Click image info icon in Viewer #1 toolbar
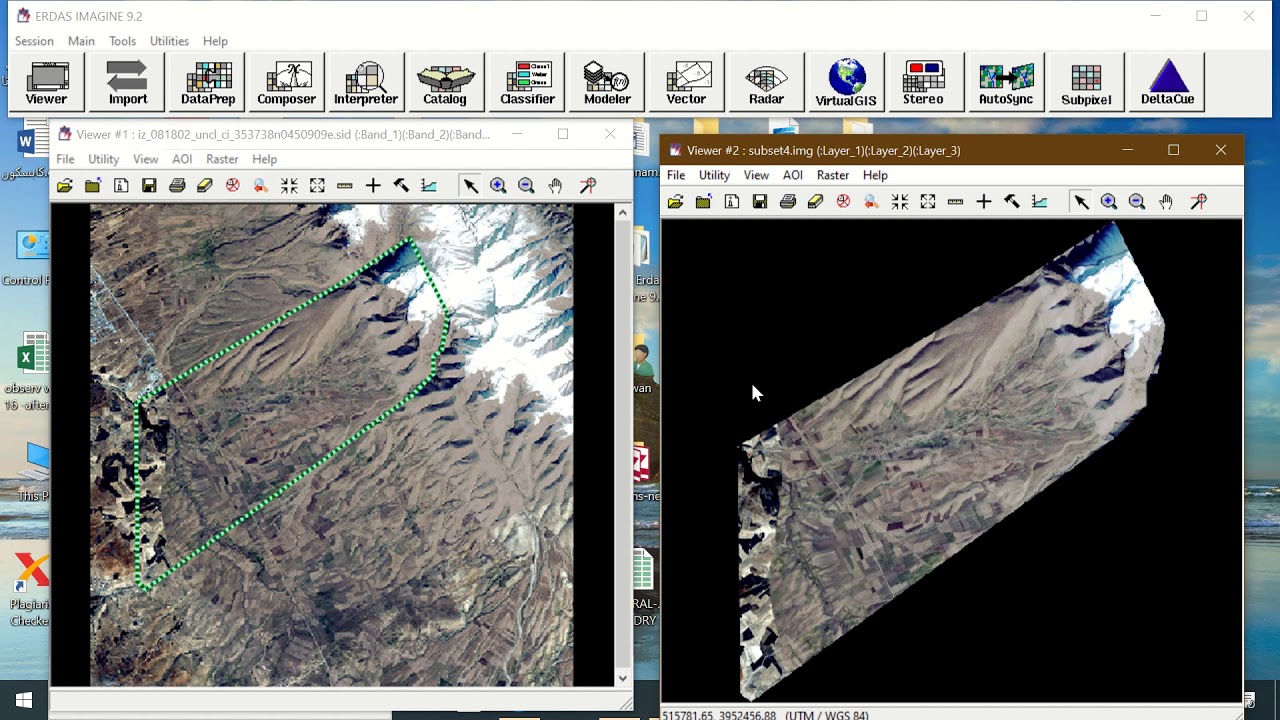This screenshot has height=720, width=1280. click(121, 185)
